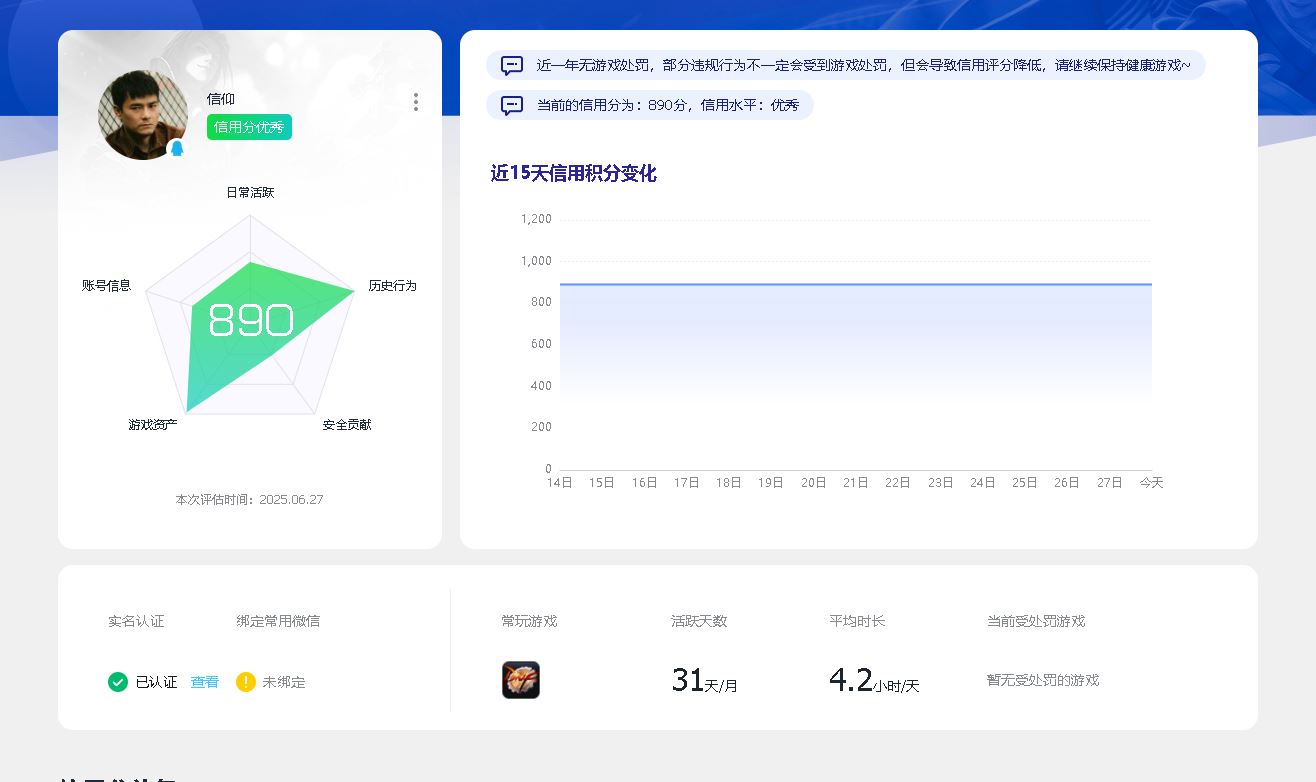Click chat bubble icon beside 890 score message
This screenshot has width=1316, height=782.
coord(512,105)
